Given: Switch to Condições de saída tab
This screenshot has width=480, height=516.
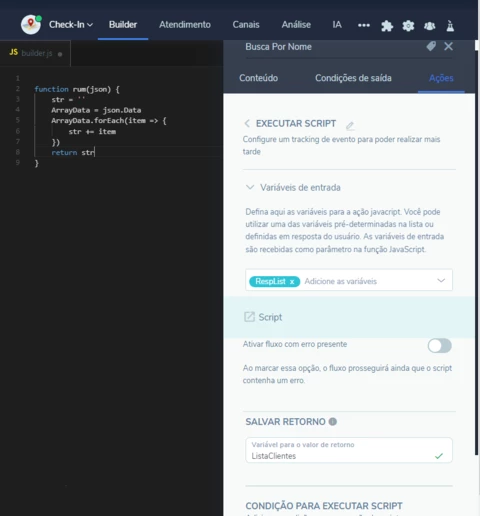Looking at the screenshot, I should 353,78.
